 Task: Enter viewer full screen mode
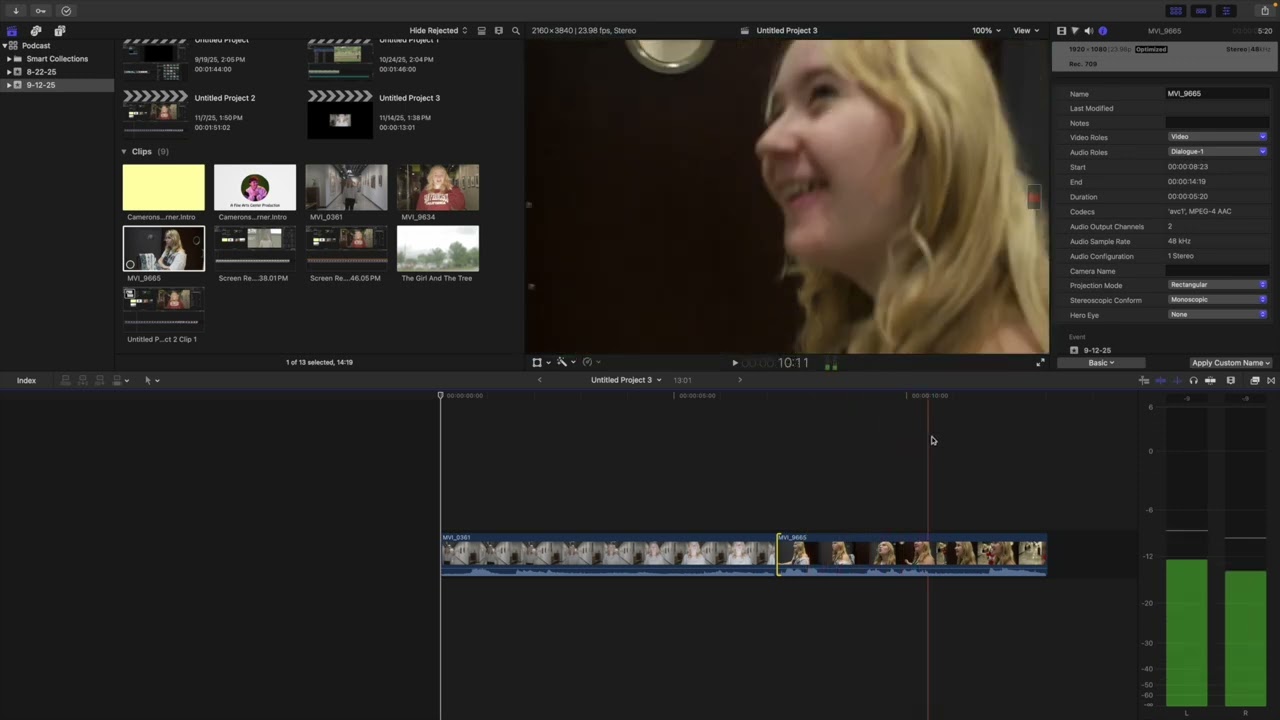[1040, 363]
